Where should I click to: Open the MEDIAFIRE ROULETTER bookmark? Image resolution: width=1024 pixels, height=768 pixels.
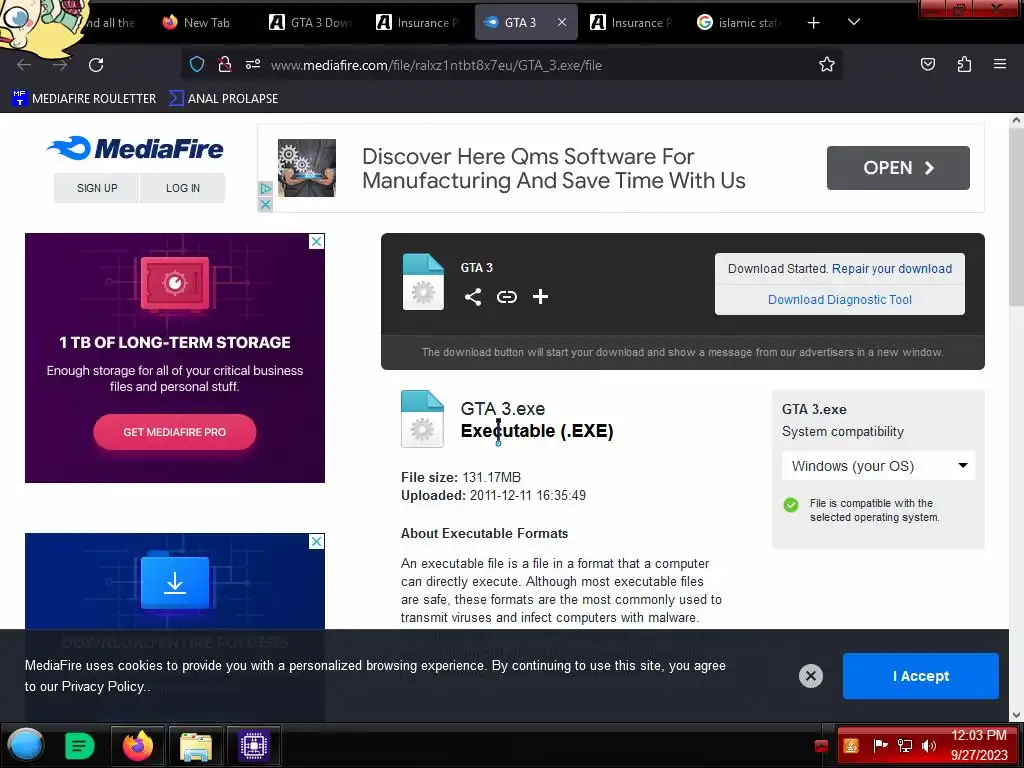pos(84,99)
